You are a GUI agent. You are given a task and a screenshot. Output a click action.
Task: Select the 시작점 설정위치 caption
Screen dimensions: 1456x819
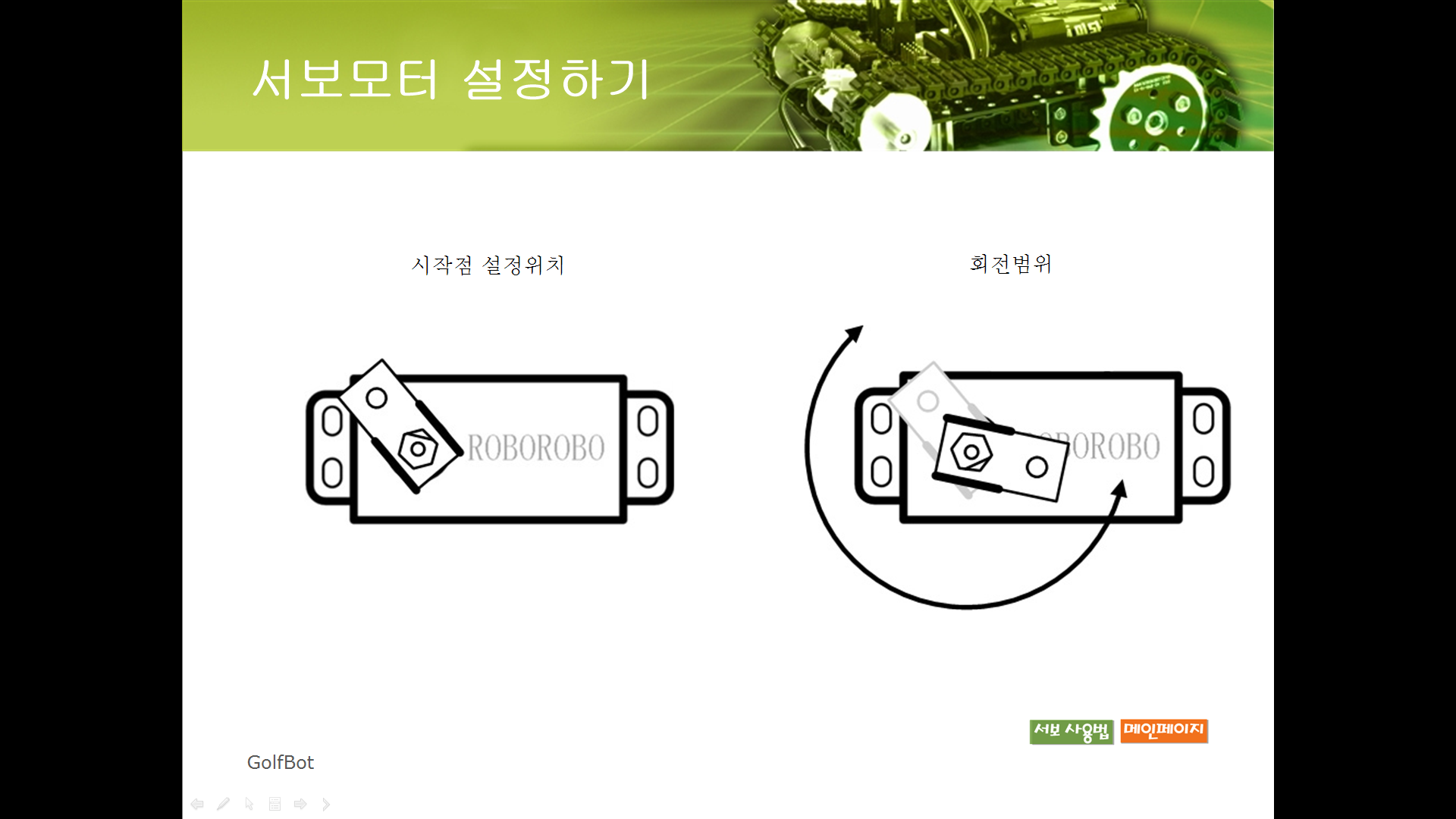click(488, 265)
